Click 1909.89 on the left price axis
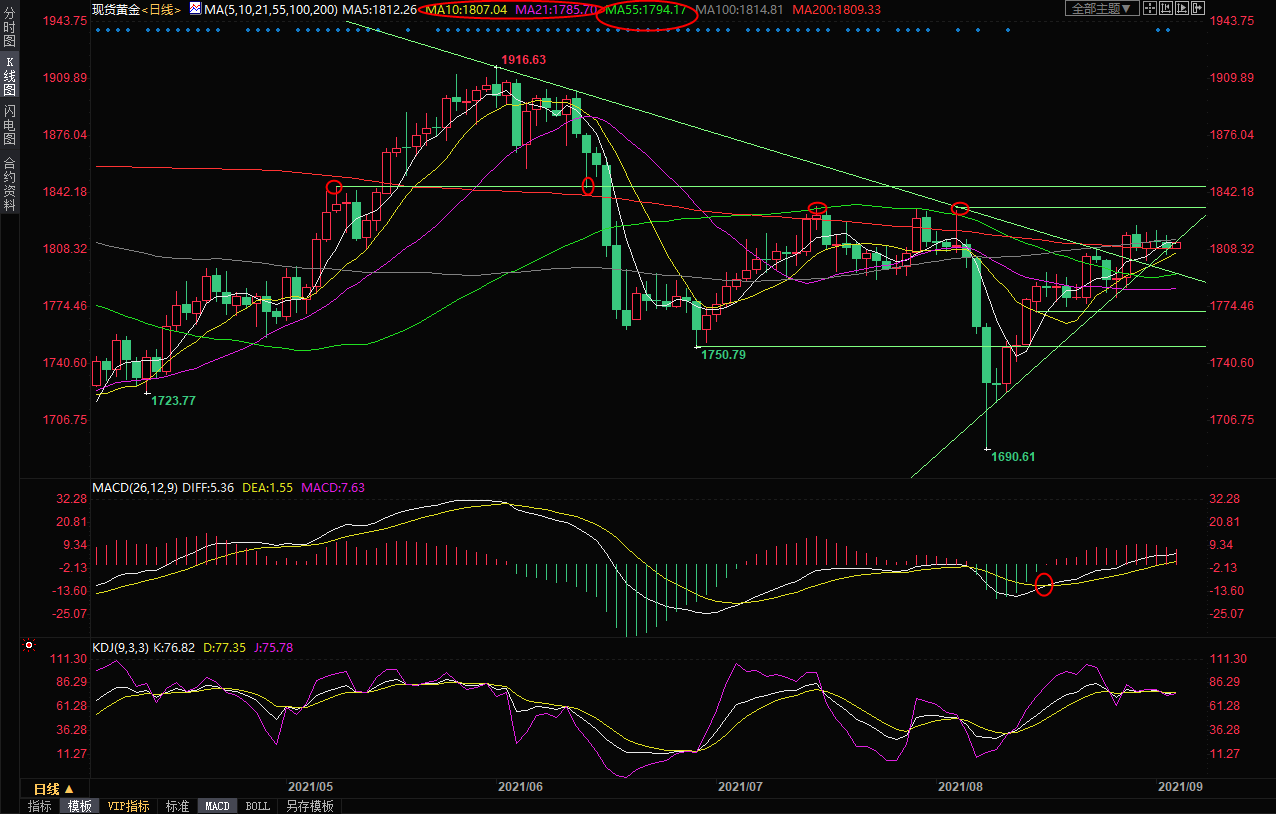 click(66, 78)
